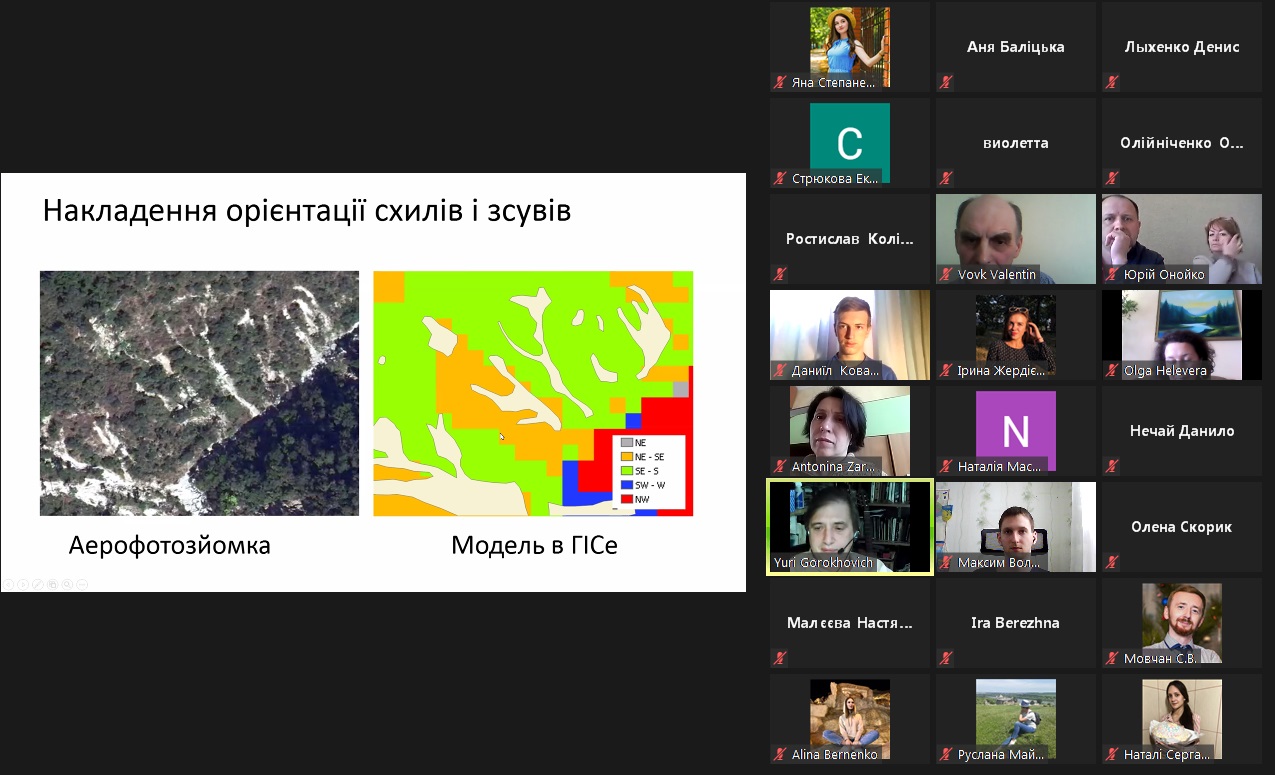This screenshot has width=1275, height=775.
Task: Click the purple N avatar of Наталія
Action: tap(1015, 430)
